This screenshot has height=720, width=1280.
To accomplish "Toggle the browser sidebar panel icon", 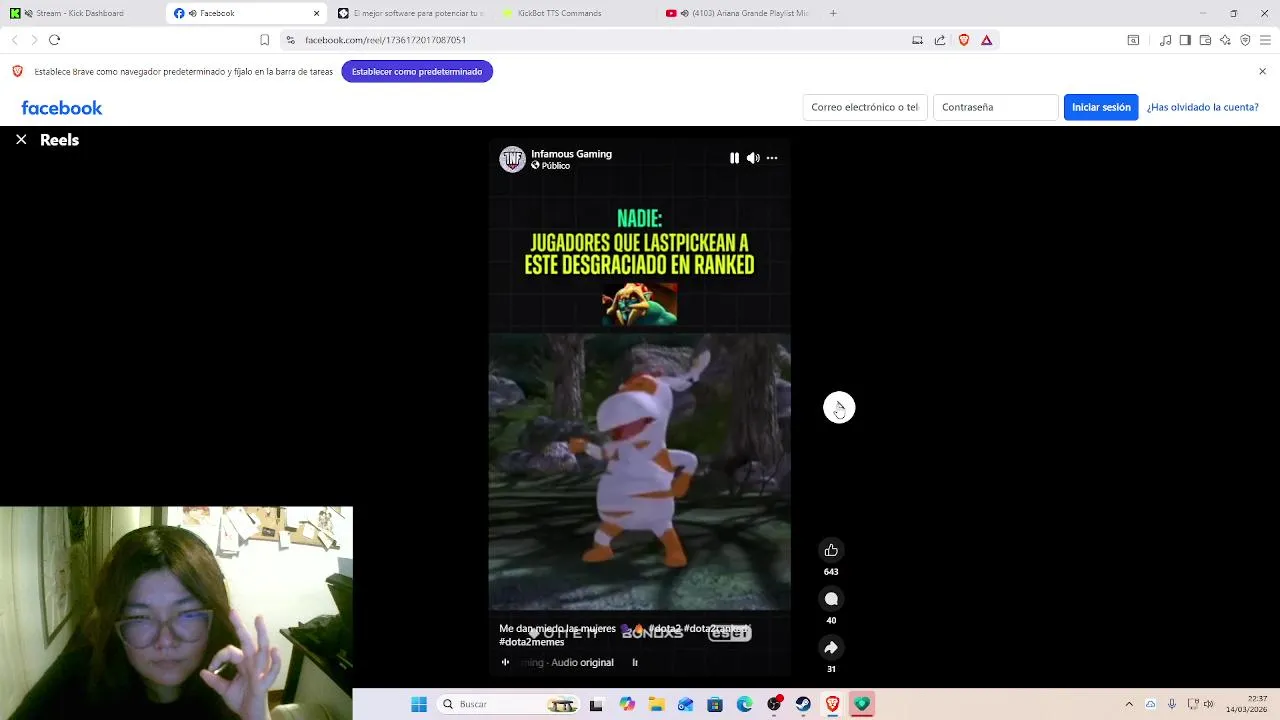I will coord(1185,40).
